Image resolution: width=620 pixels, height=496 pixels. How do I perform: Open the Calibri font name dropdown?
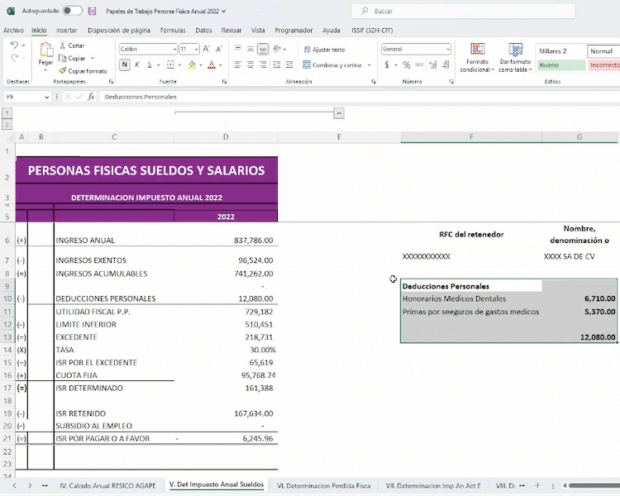[174, 49]
